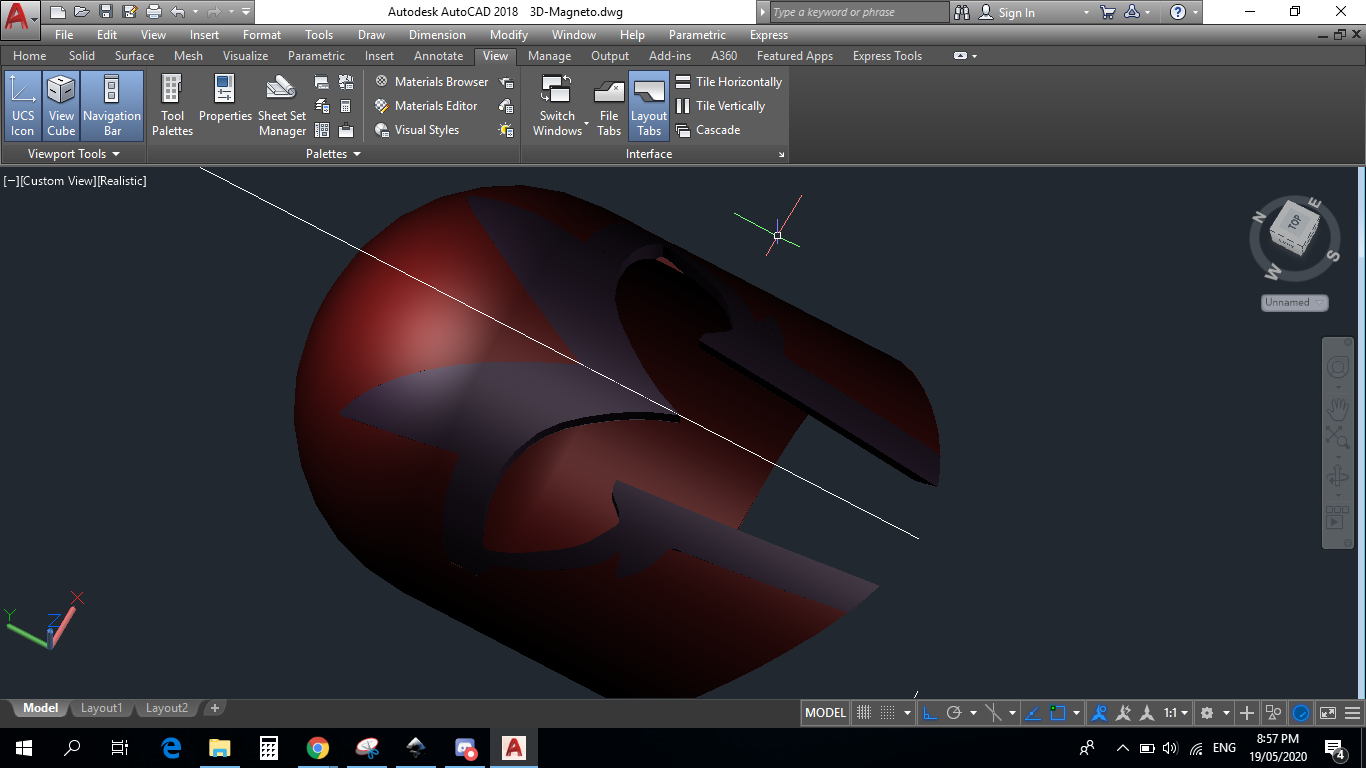Toggle snap mode in status bar
This screenshot has height=768, width=1366.
click(887, 713)
